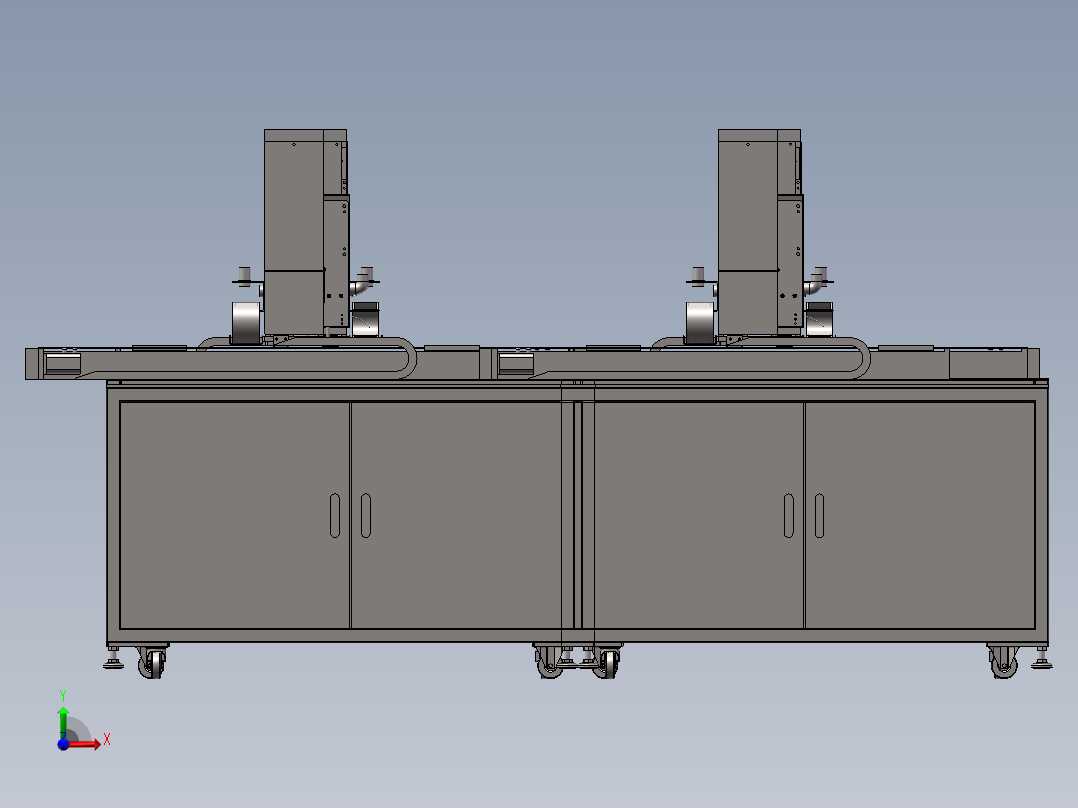Click the pipe elbow right of the right tower

[818, 283]
